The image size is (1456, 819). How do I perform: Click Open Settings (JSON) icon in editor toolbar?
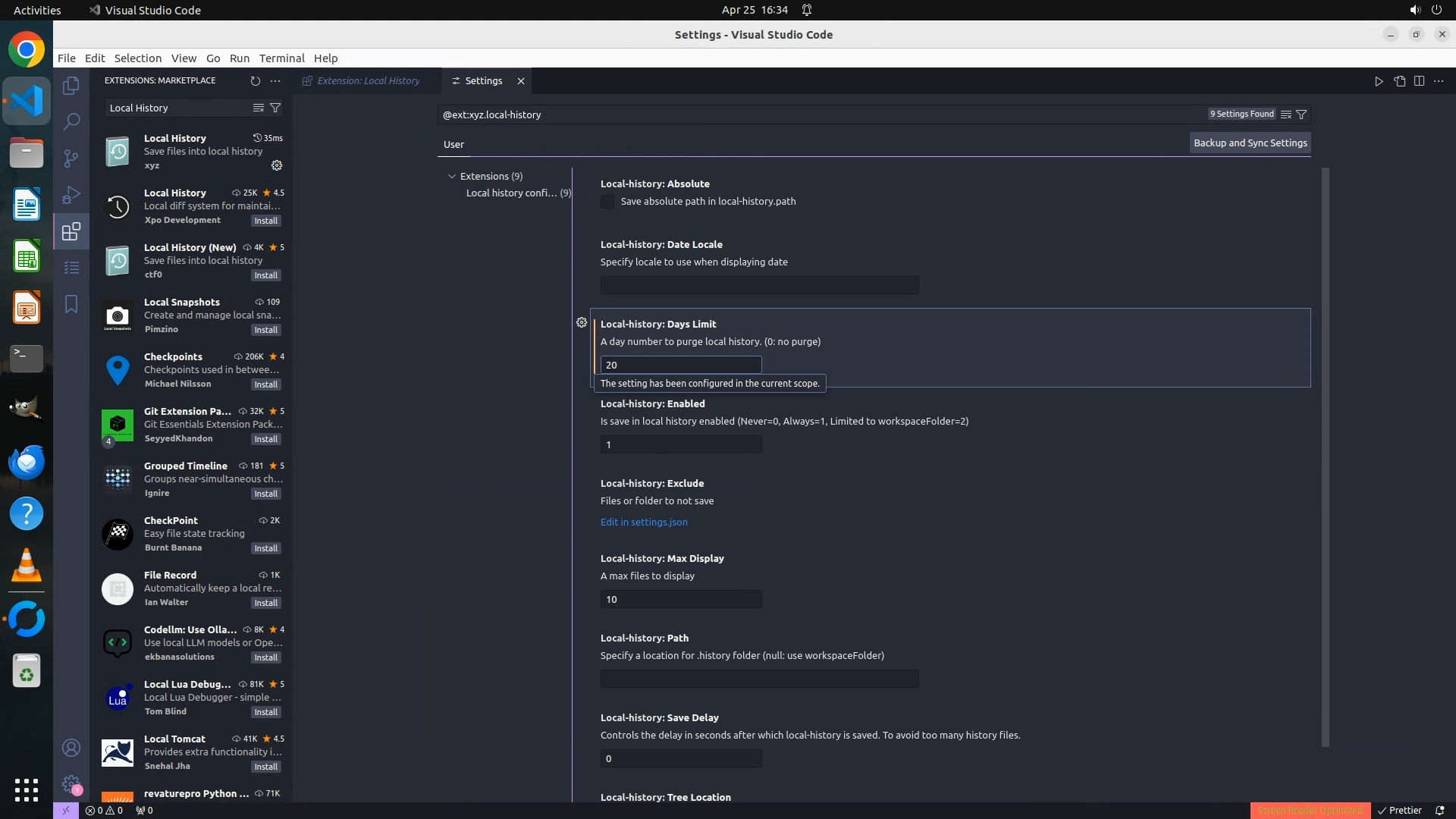tap(1399, 81)
